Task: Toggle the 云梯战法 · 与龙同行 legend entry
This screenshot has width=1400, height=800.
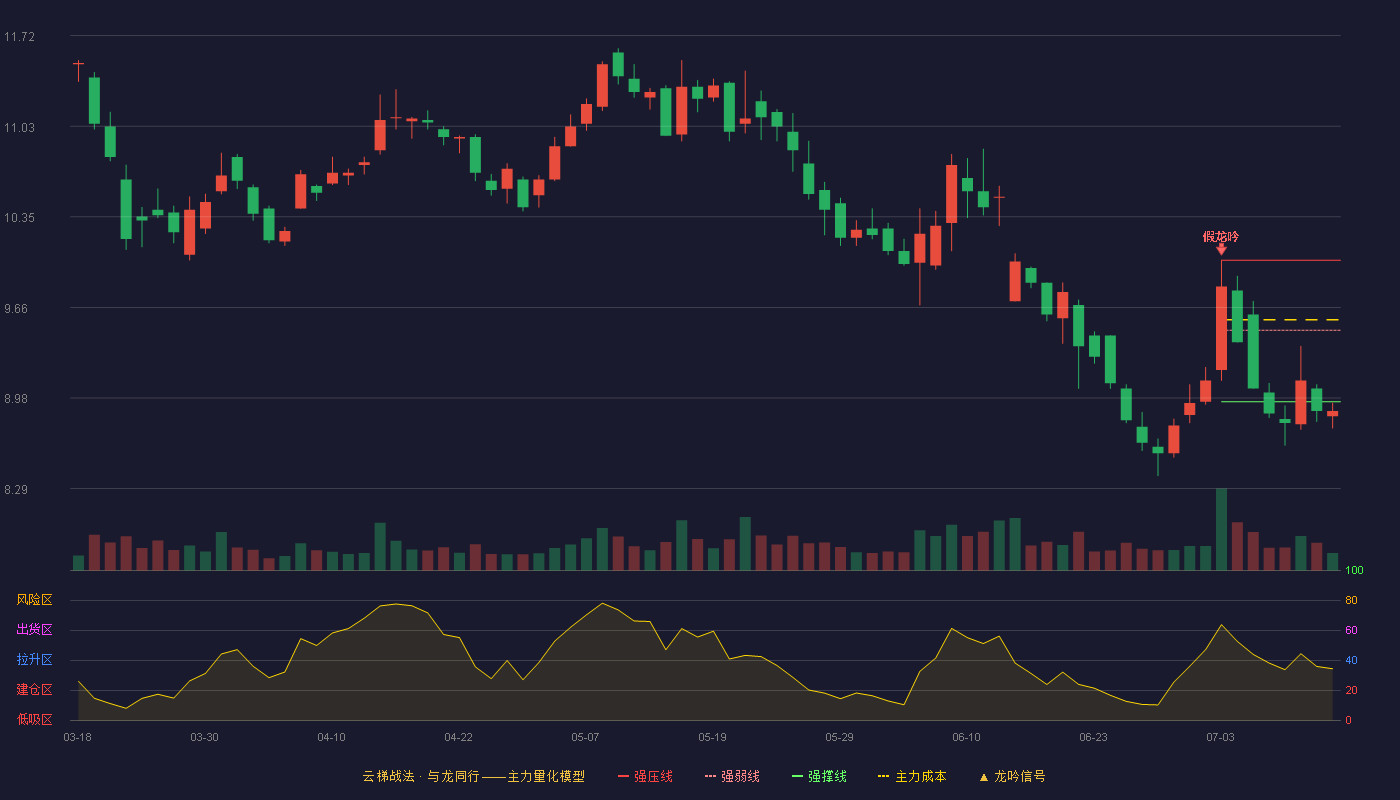Action: point(473,776)
